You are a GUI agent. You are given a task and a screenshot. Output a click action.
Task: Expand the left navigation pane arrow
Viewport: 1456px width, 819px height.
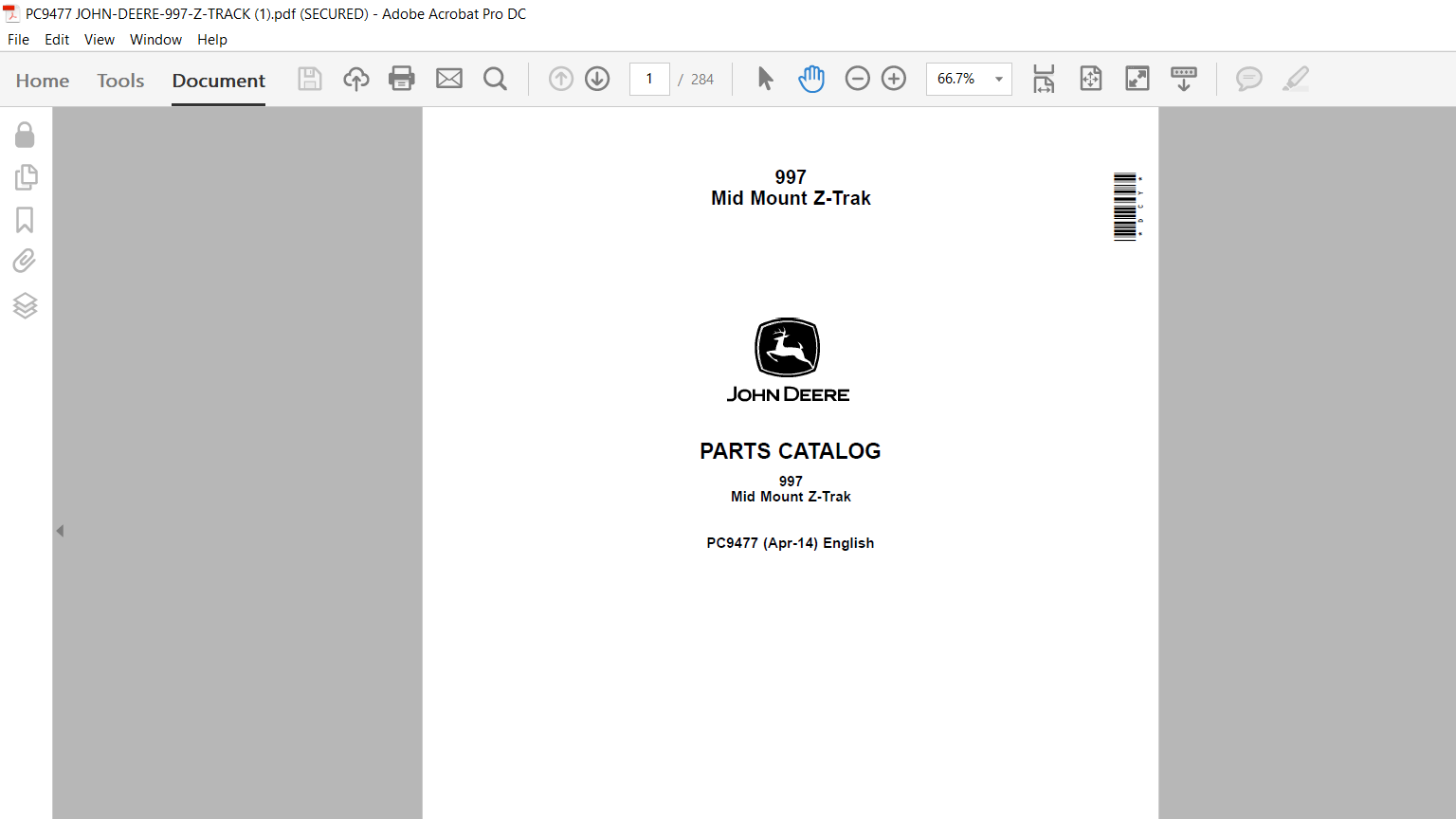coord(60,531)
